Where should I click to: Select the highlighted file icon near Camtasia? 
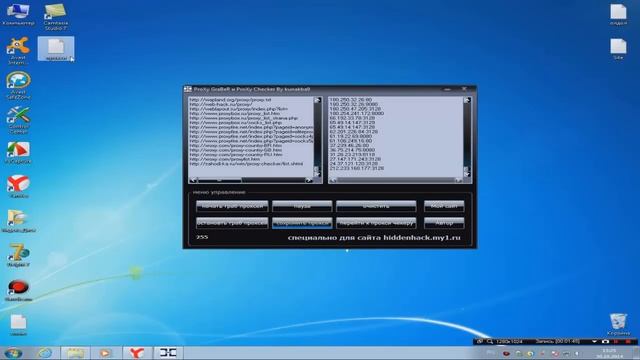point(56,49)
